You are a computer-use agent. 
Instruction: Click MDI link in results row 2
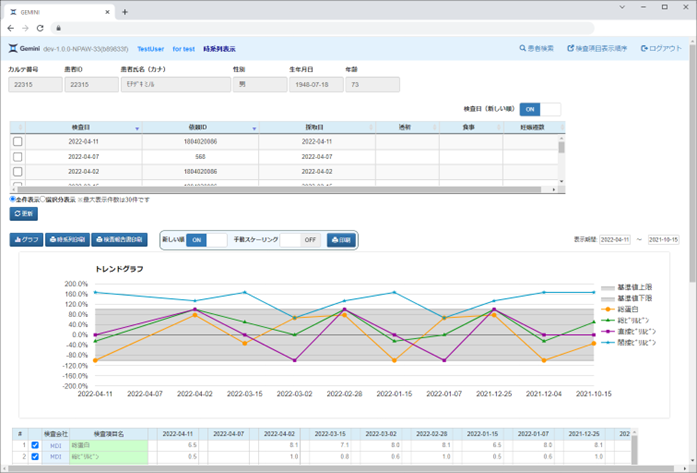(x=56, y=457)
